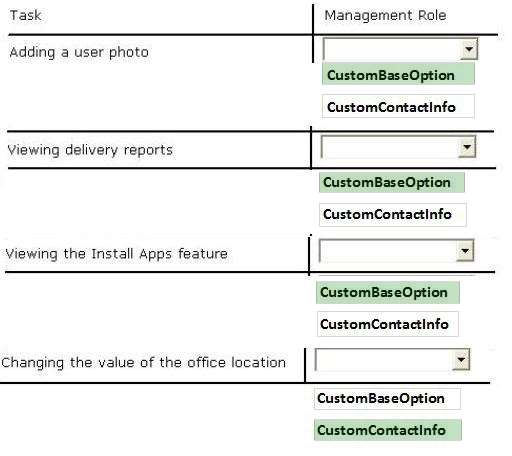
Task: Click the Management Role column header
Action: point(385,16)
